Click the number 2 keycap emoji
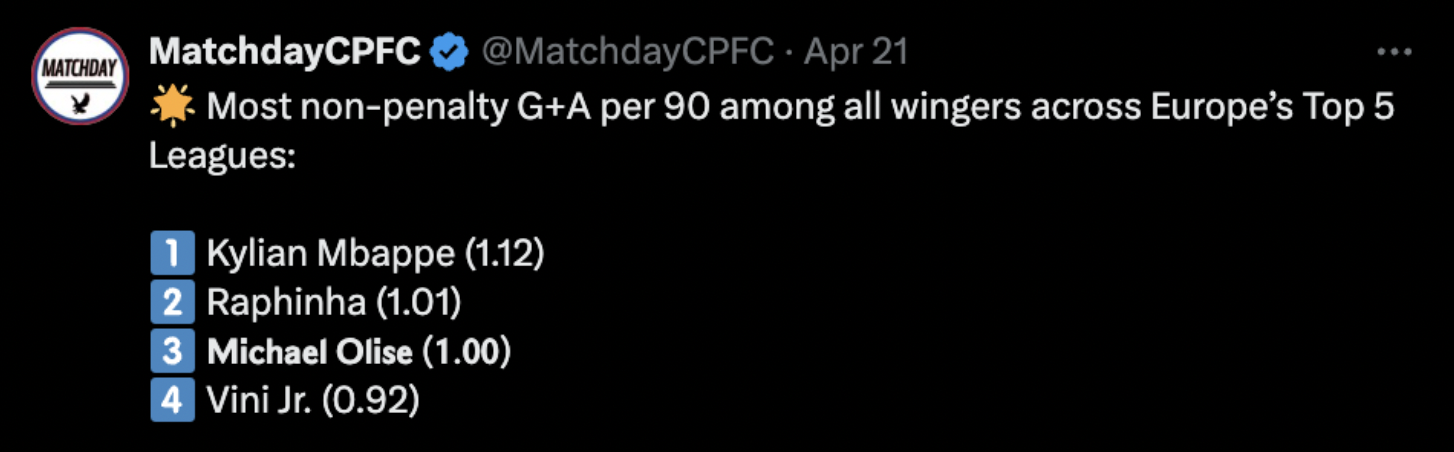Screen dimensions: 1454x452 pyautogui.click(x=171, y=302)
